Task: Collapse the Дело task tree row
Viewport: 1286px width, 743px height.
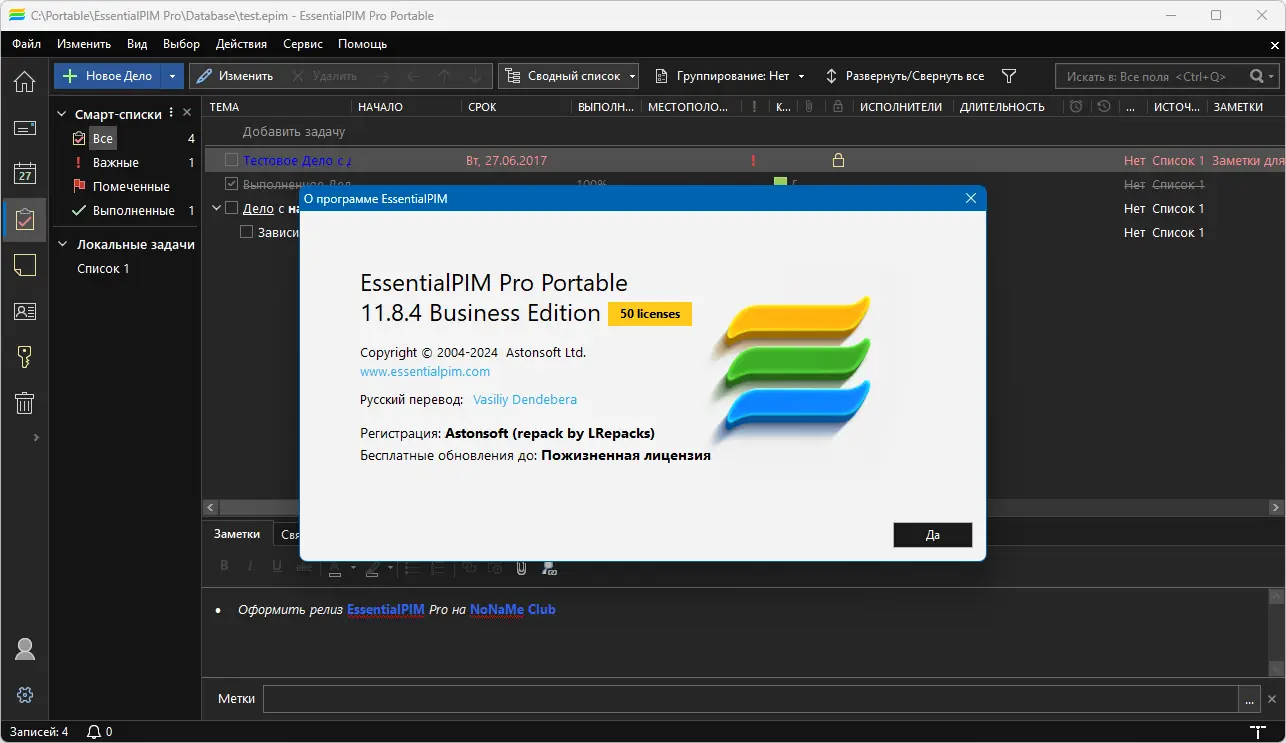Action: (x=216, y=208)
